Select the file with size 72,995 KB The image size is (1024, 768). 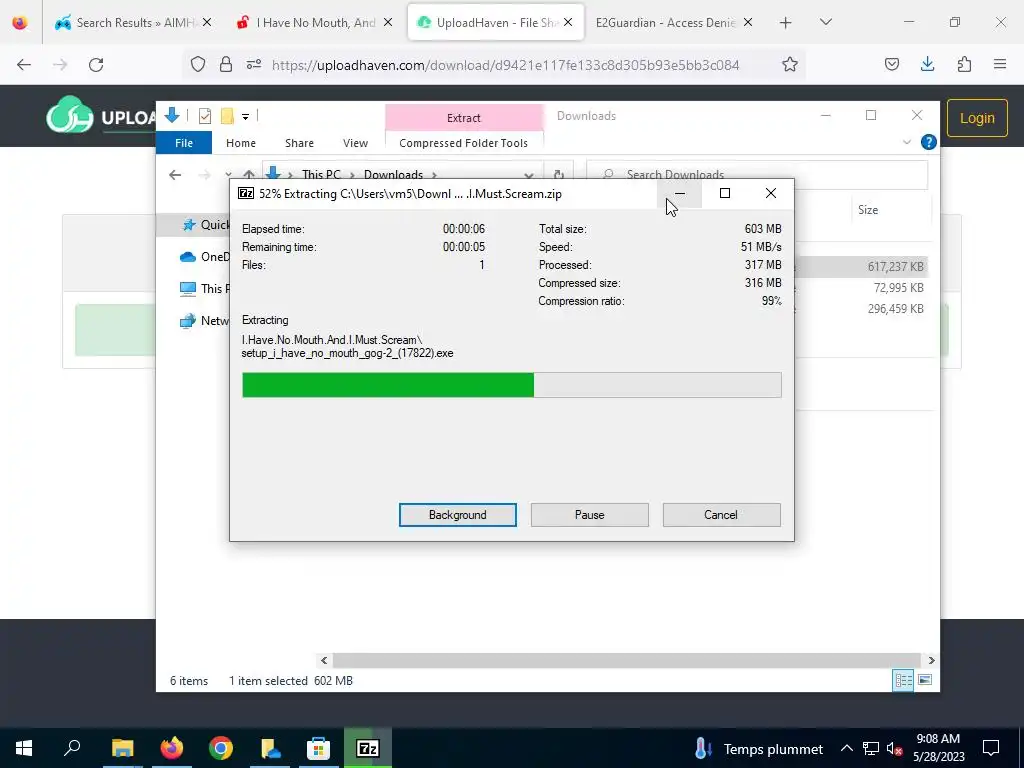coord(861,287)
